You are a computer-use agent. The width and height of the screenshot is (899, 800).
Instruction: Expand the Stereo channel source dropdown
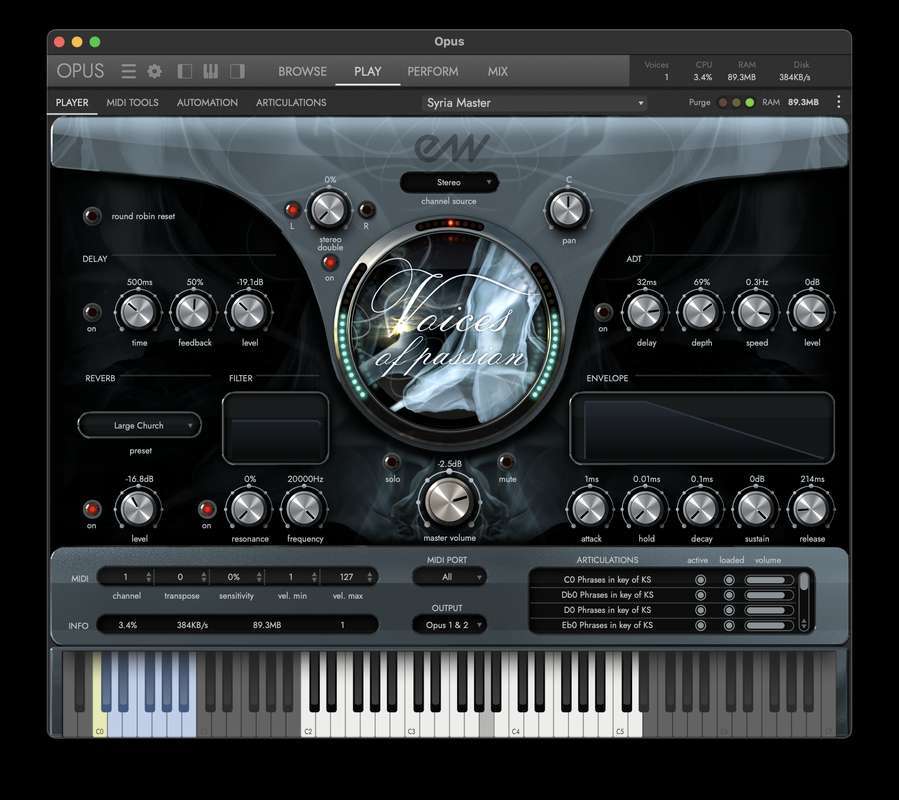click(x=449, y=182)
